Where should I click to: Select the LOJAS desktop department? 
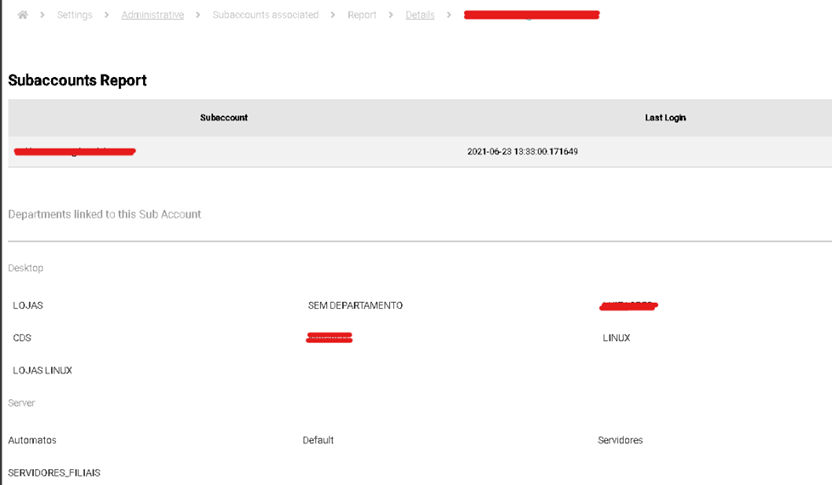pos(28,306)
